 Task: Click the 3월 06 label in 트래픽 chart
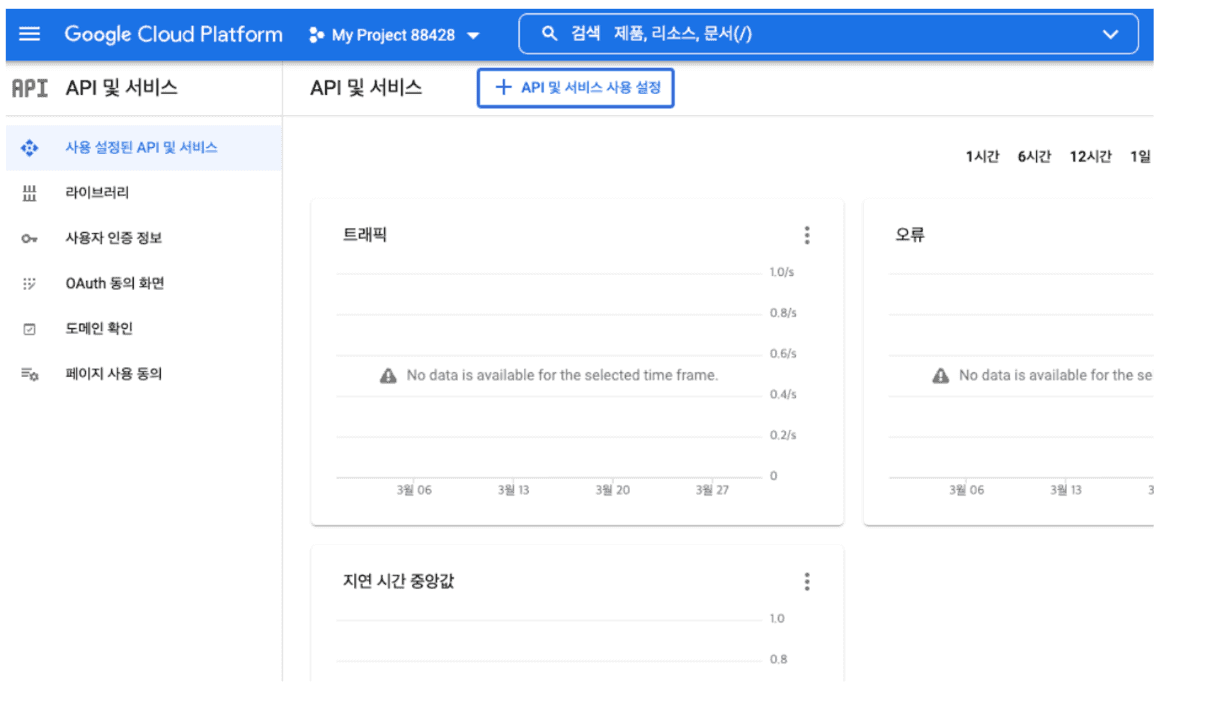(414, 490)
